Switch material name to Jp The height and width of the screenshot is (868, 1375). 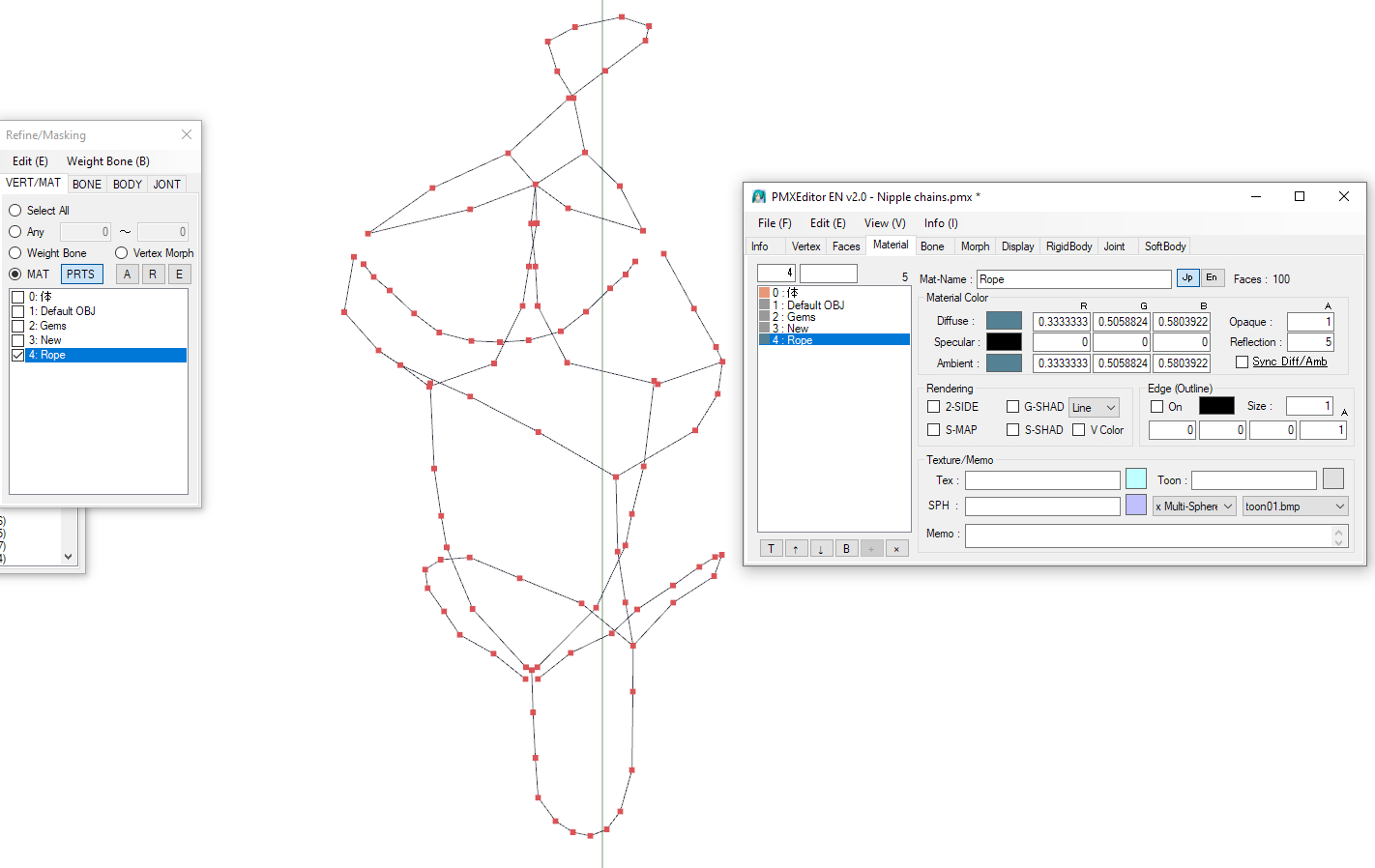click(1187, 277)
